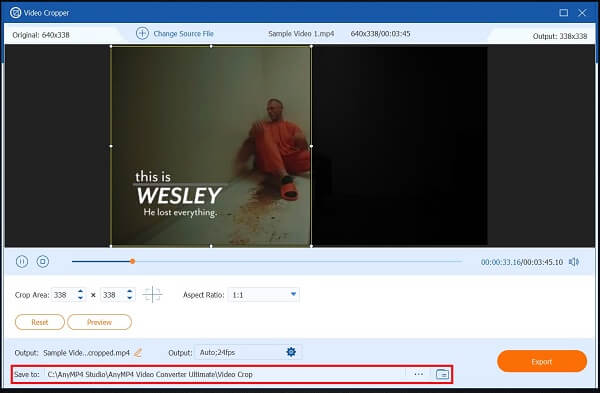The image size is (600, 393).
Task: Click the 640x338/00:03:45 source info text
Action: point(380,34)
